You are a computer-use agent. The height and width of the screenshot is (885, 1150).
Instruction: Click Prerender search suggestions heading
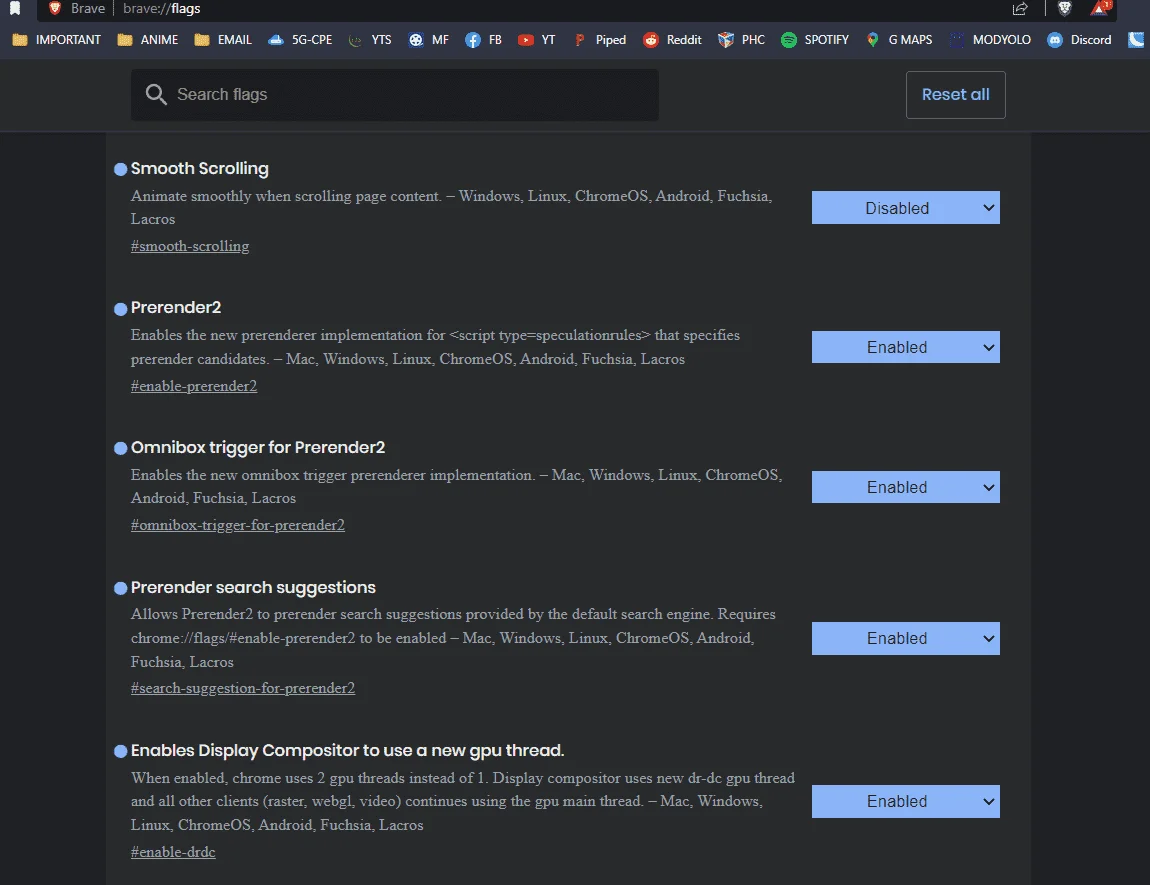pyautogui.click(x=253, y=587)
